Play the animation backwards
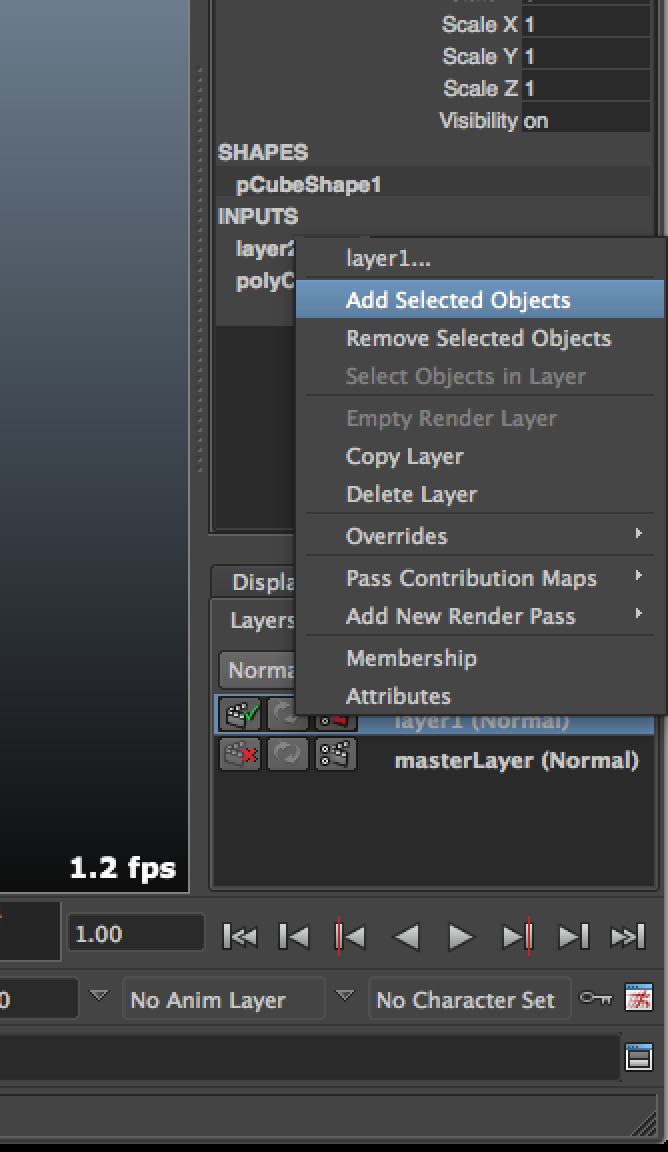This screenshot has height=1152, width=668. point(406,937)
